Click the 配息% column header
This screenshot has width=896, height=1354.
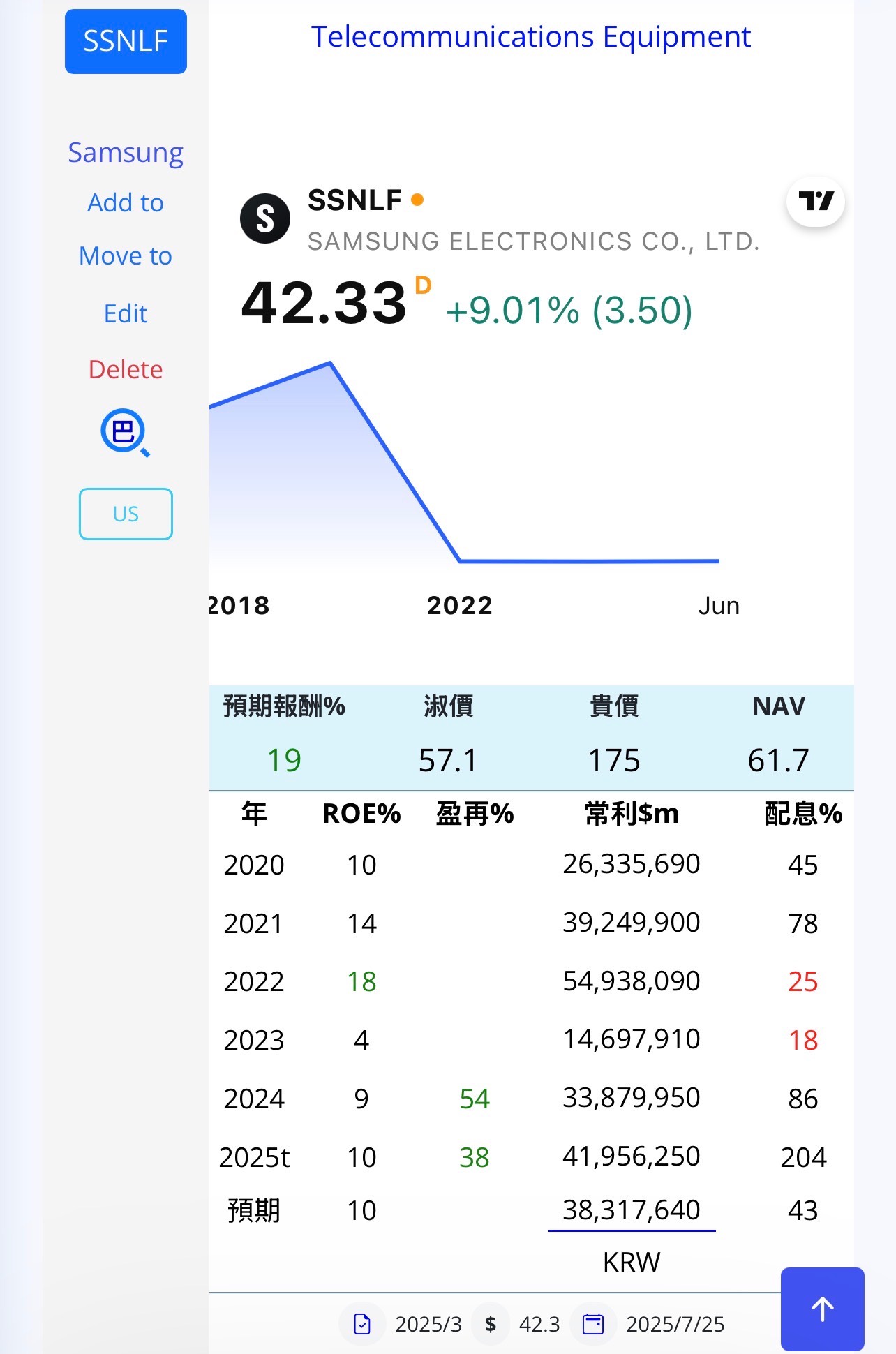point(803,814)
